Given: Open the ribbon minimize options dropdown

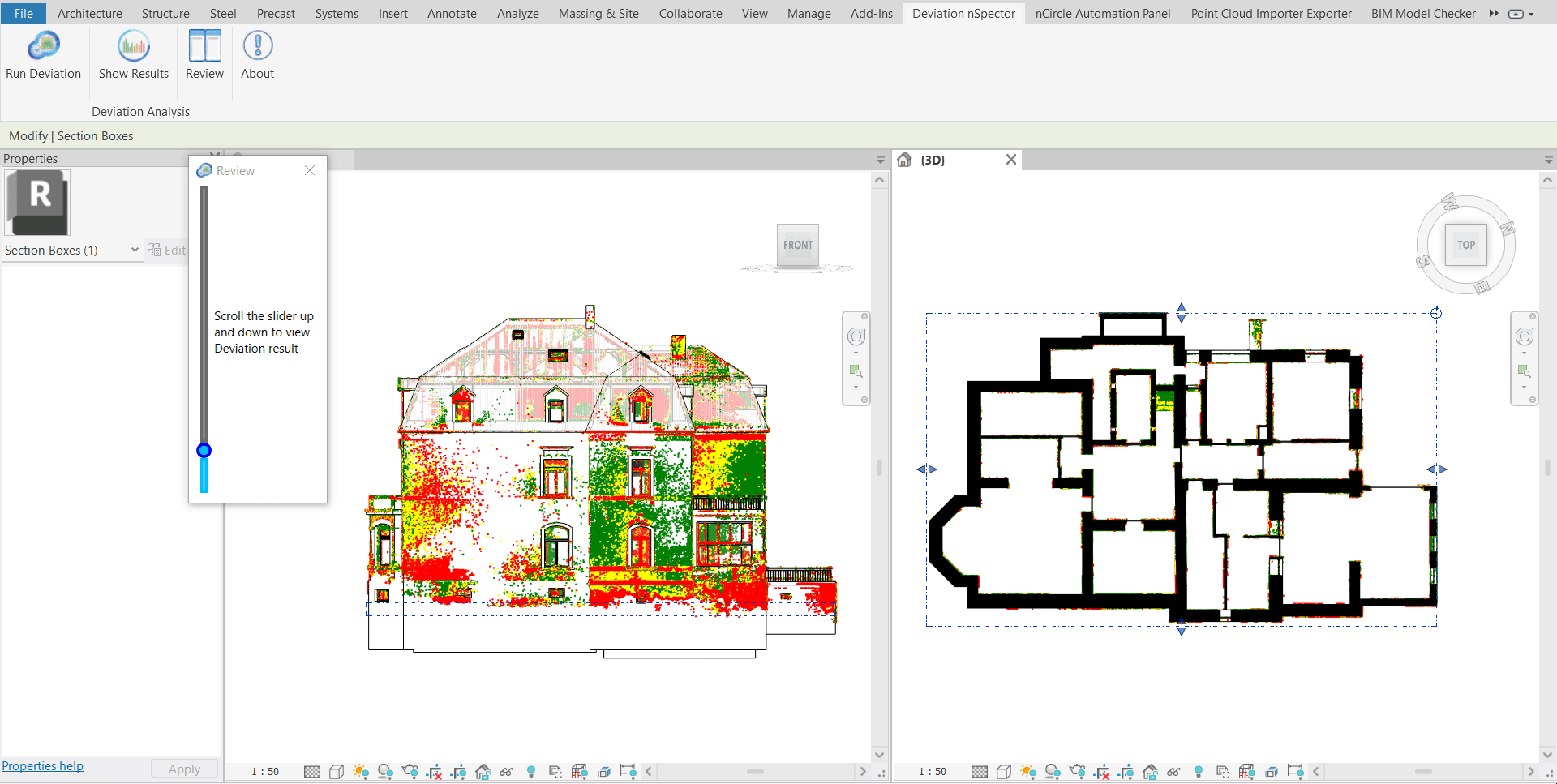Looking at the screenshot, I should pos(1532,14).
